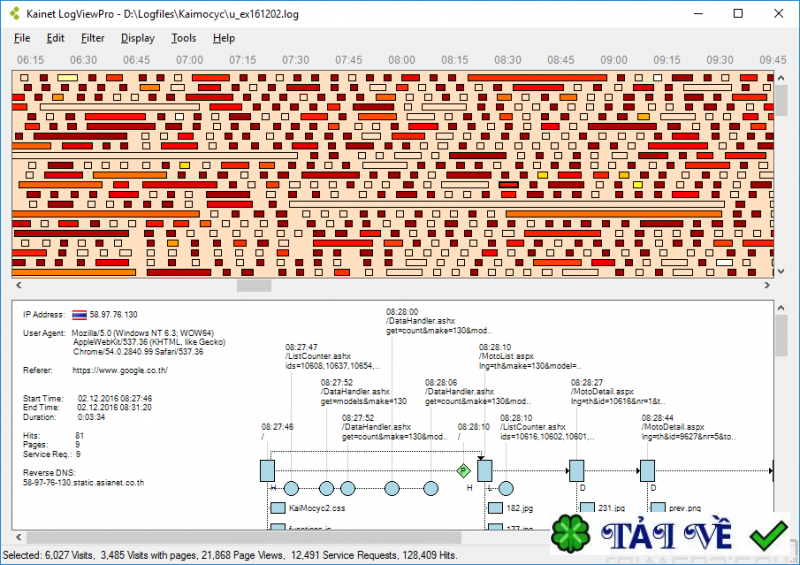Open the Help menu

pyautogui.click(x=224, y=38)
